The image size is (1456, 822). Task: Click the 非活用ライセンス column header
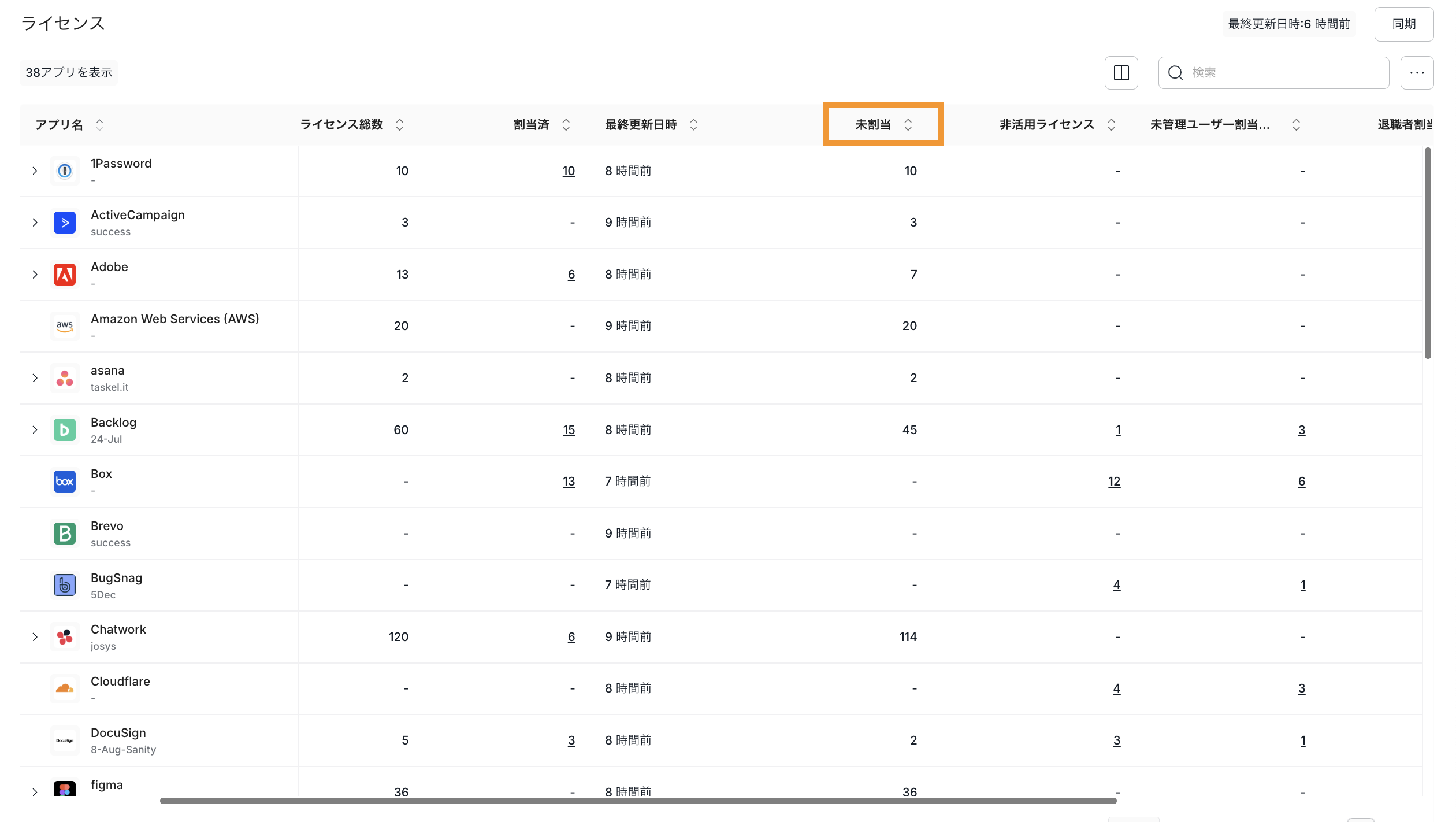1046,125
